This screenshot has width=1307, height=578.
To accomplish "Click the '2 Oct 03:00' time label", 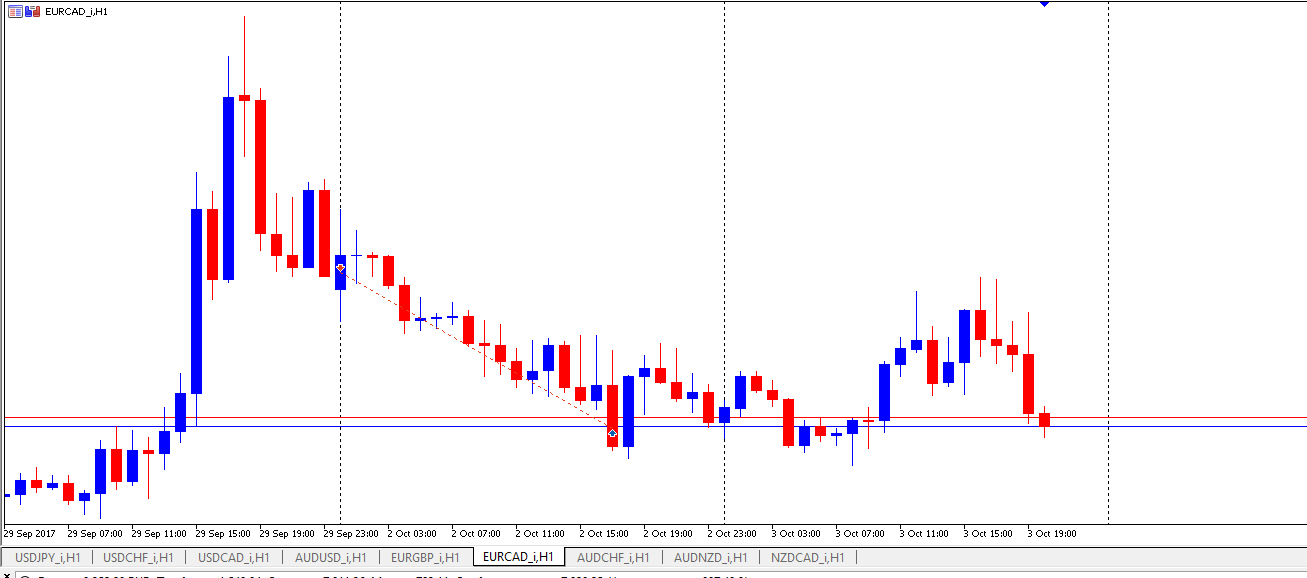I will click(x=413, y=534).
